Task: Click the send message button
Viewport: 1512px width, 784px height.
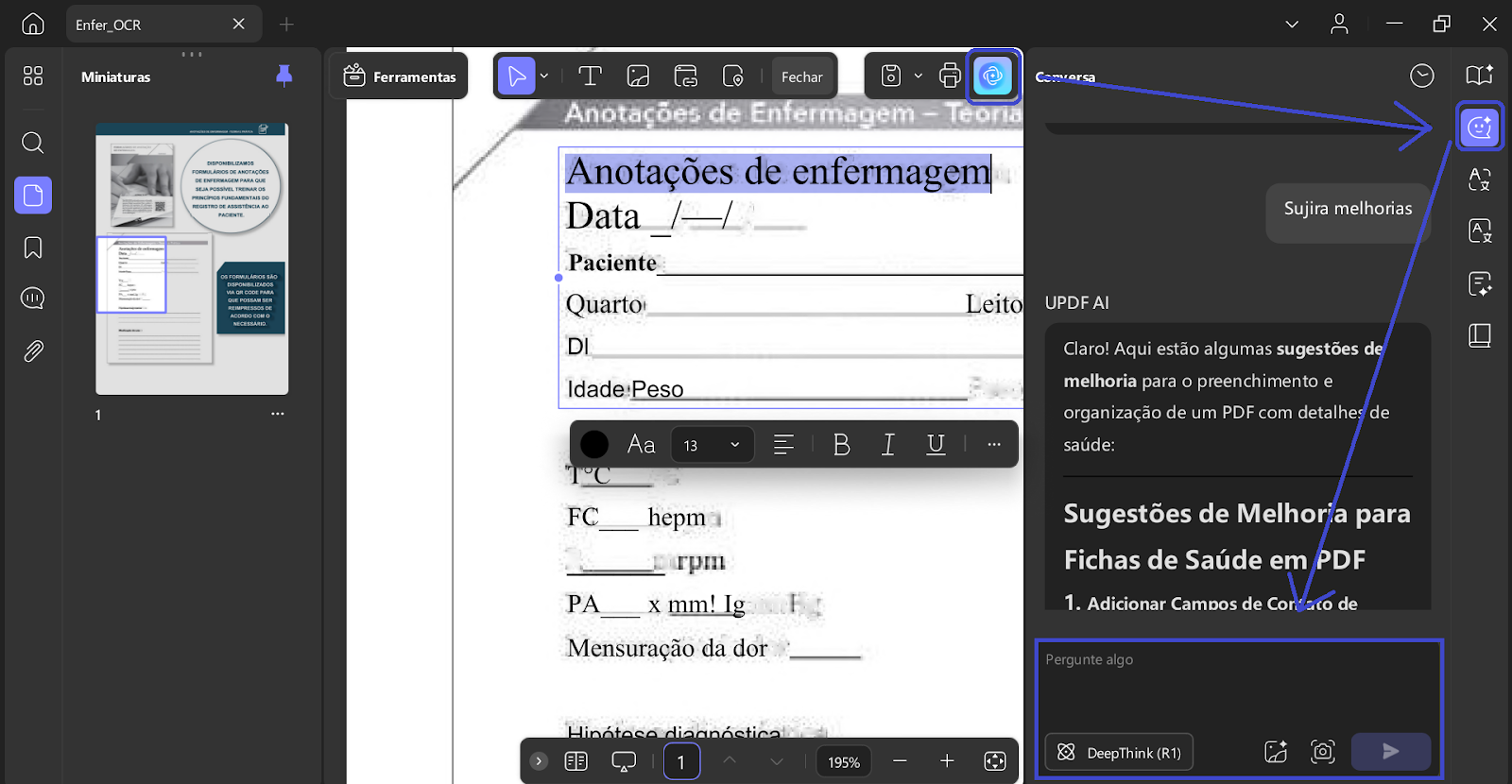Action: click(1390, 751)
